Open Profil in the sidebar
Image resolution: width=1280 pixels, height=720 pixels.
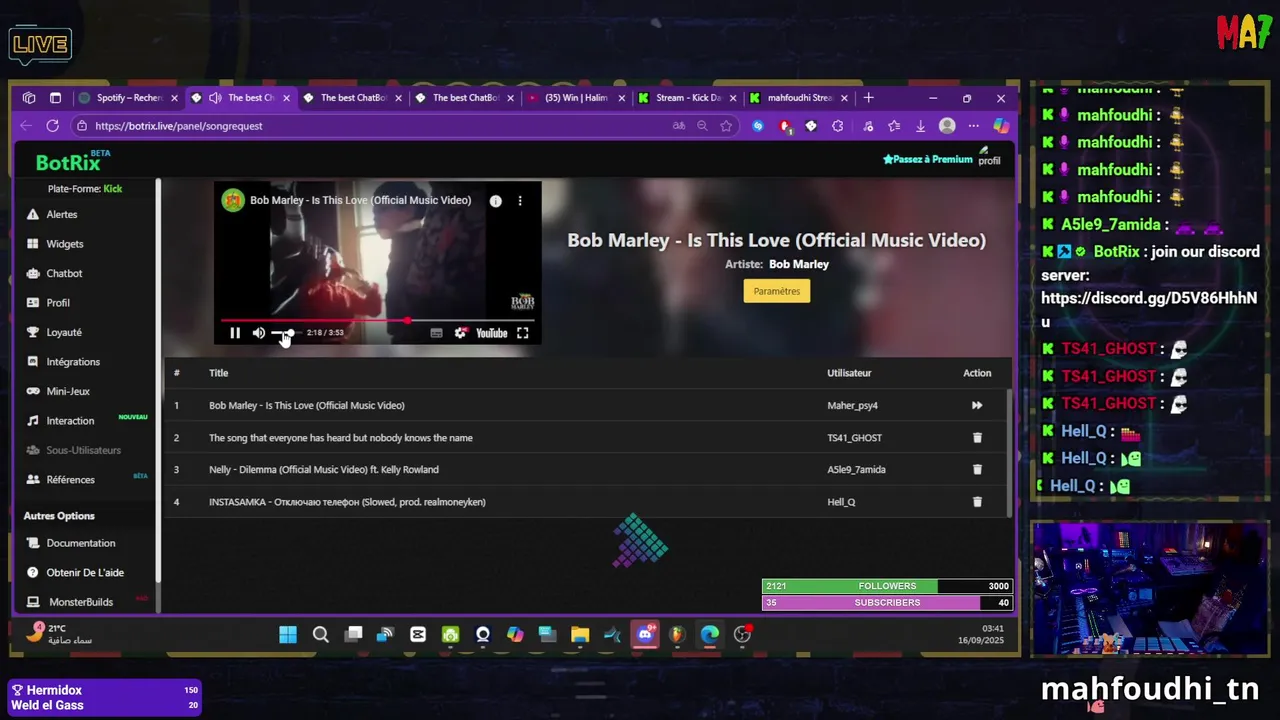coord(58,303)
